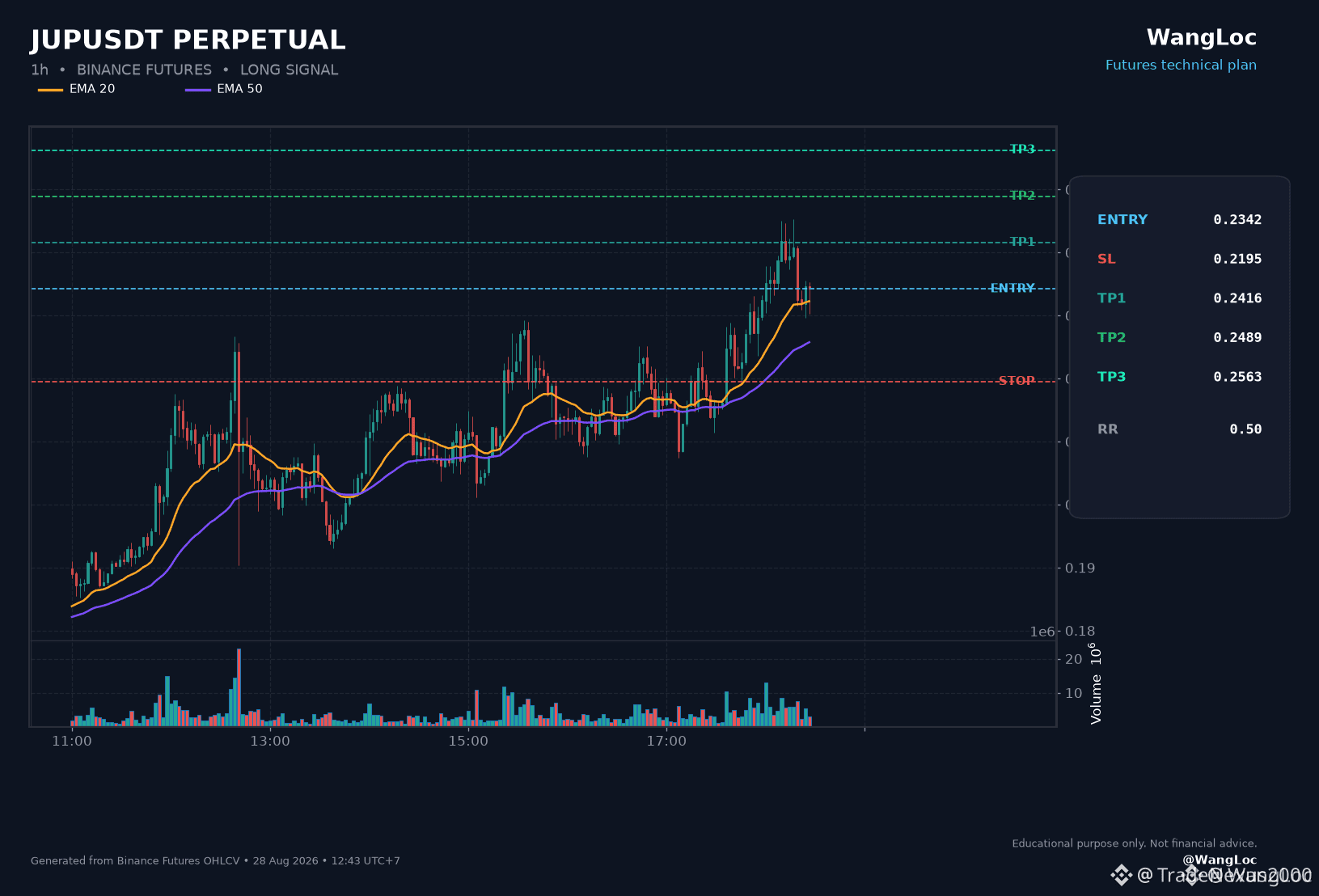Click the "BINANCE FUTURES" subtitle text
The image size is (1319, 896).
(144, 70)
